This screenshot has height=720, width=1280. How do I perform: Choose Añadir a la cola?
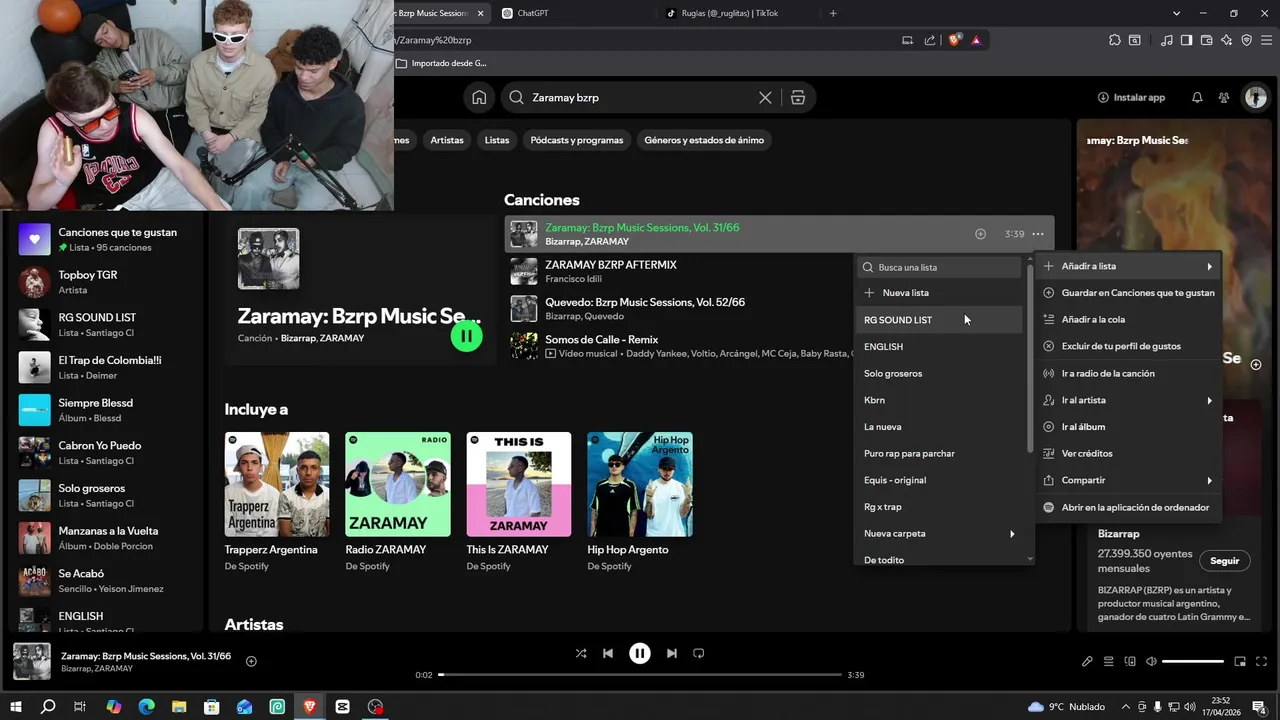[1127, 319]
